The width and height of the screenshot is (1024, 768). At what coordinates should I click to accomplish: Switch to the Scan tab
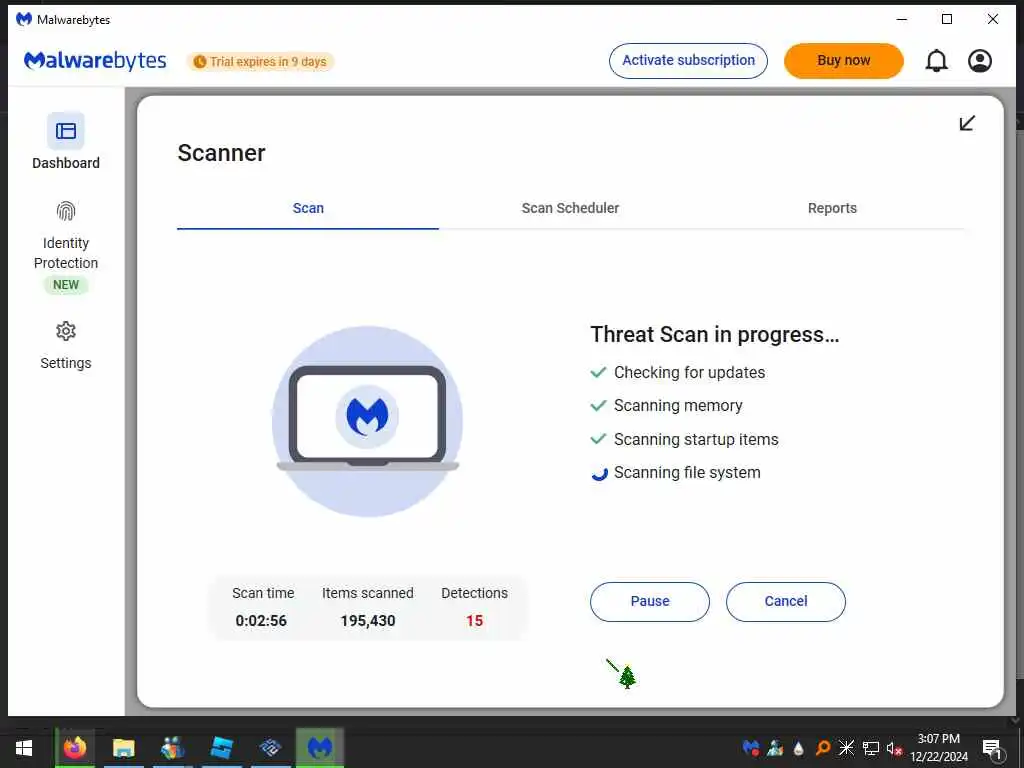308,208
